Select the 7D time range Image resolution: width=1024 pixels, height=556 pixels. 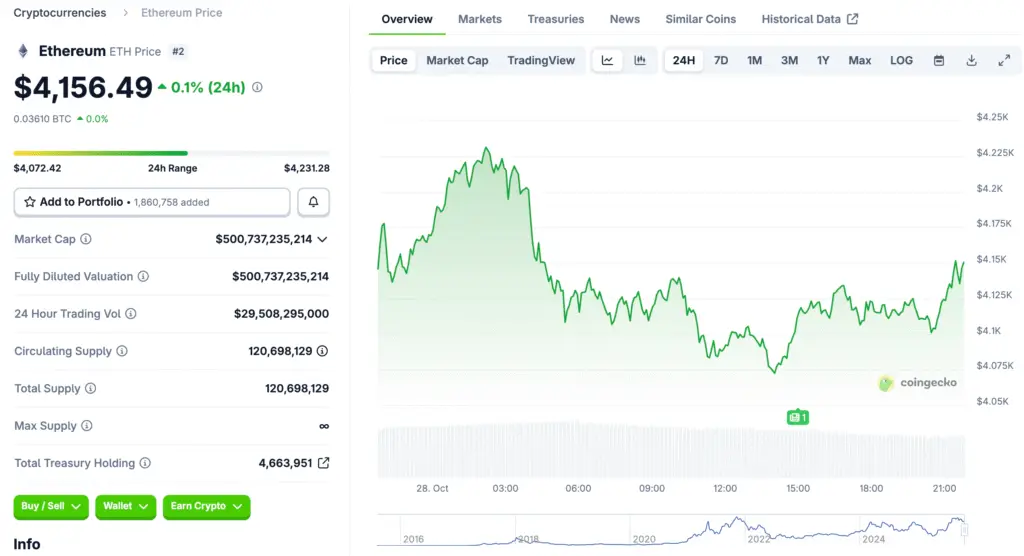pos(721,60)
